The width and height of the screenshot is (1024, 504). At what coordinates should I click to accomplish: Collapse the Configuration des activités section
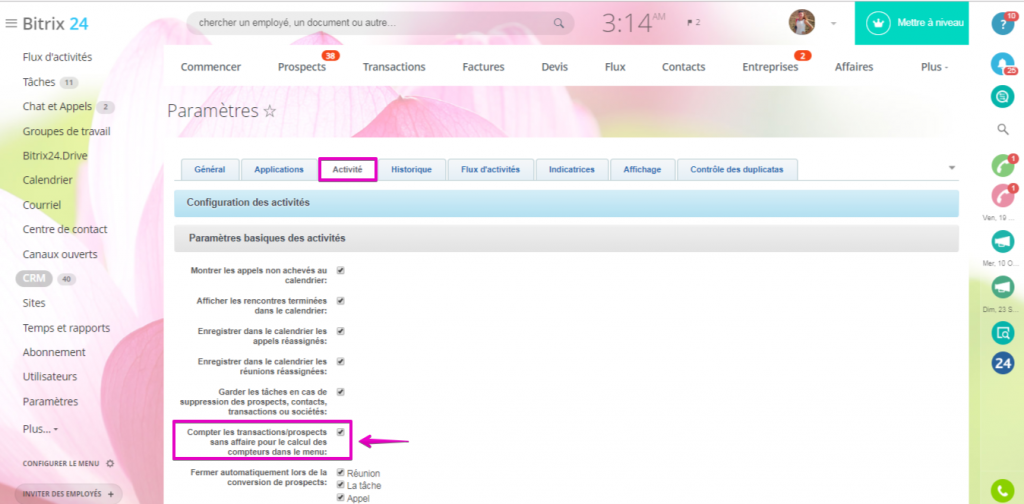(x=566, y=203)
